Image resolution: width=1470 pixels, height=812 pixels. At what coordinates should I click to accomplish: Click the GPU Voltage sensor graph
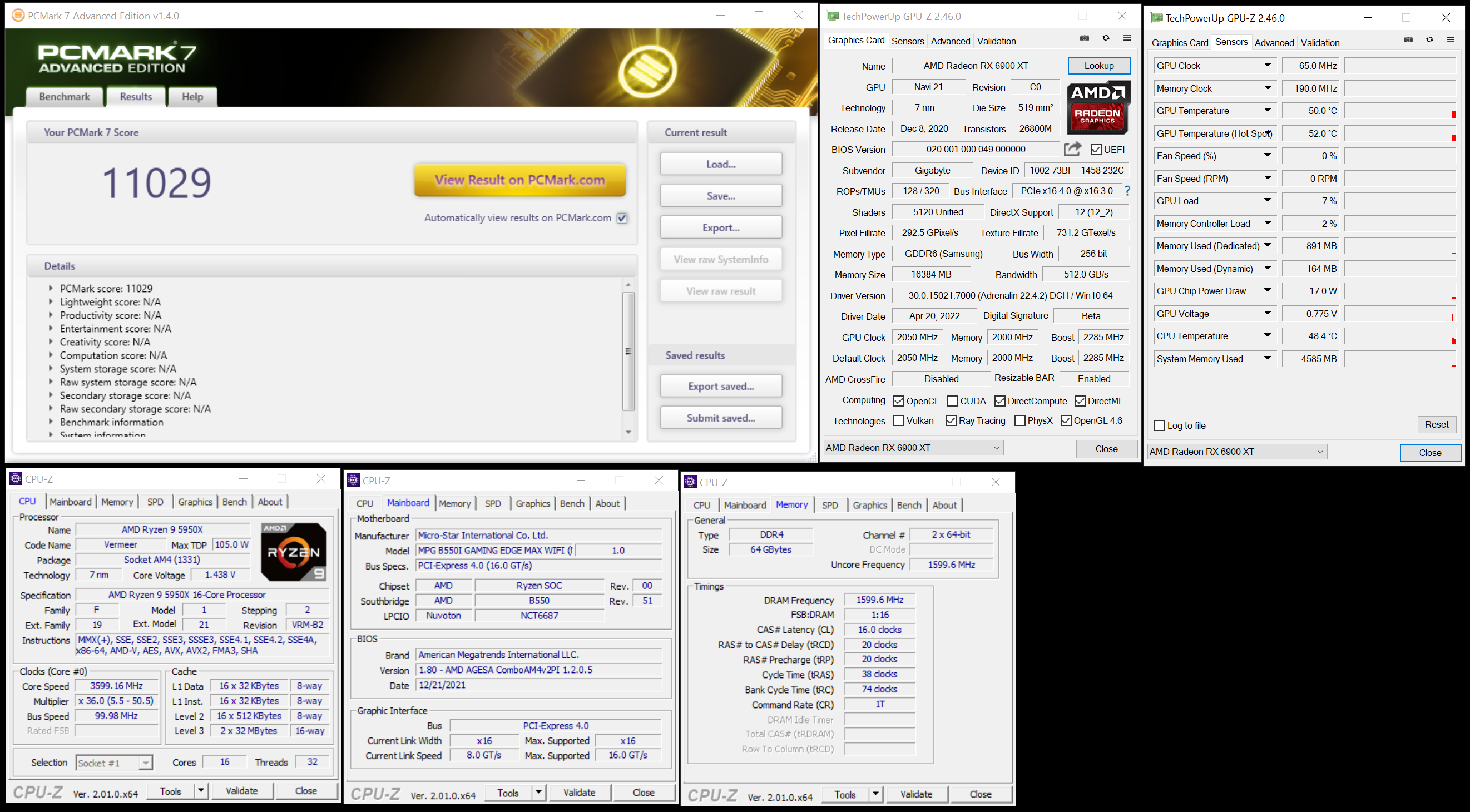tap(1400, 313)
